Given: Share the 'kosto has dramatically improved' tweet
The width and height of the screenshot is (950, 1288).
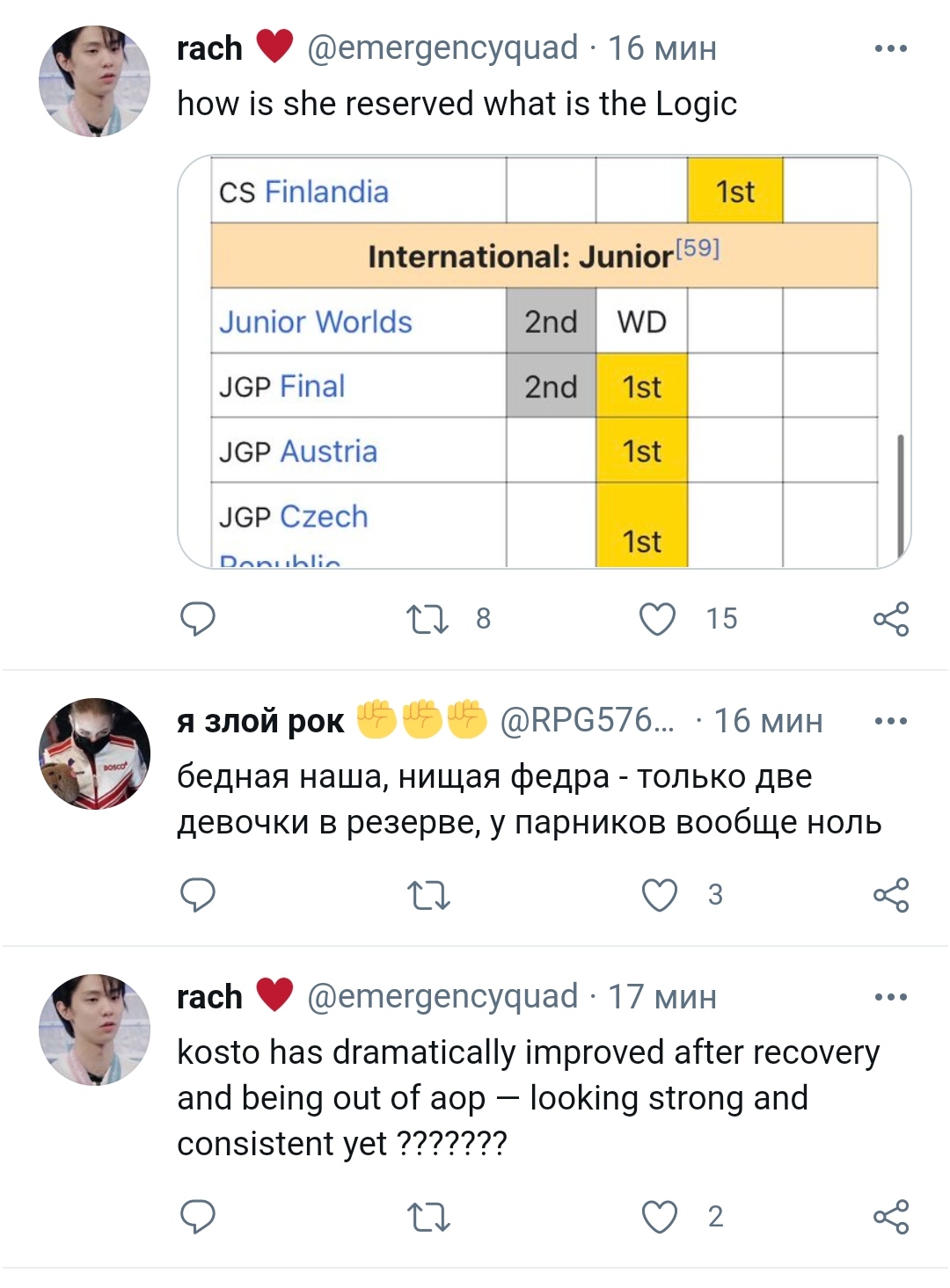Looking at the screenshot, I should pos(890,1217).
